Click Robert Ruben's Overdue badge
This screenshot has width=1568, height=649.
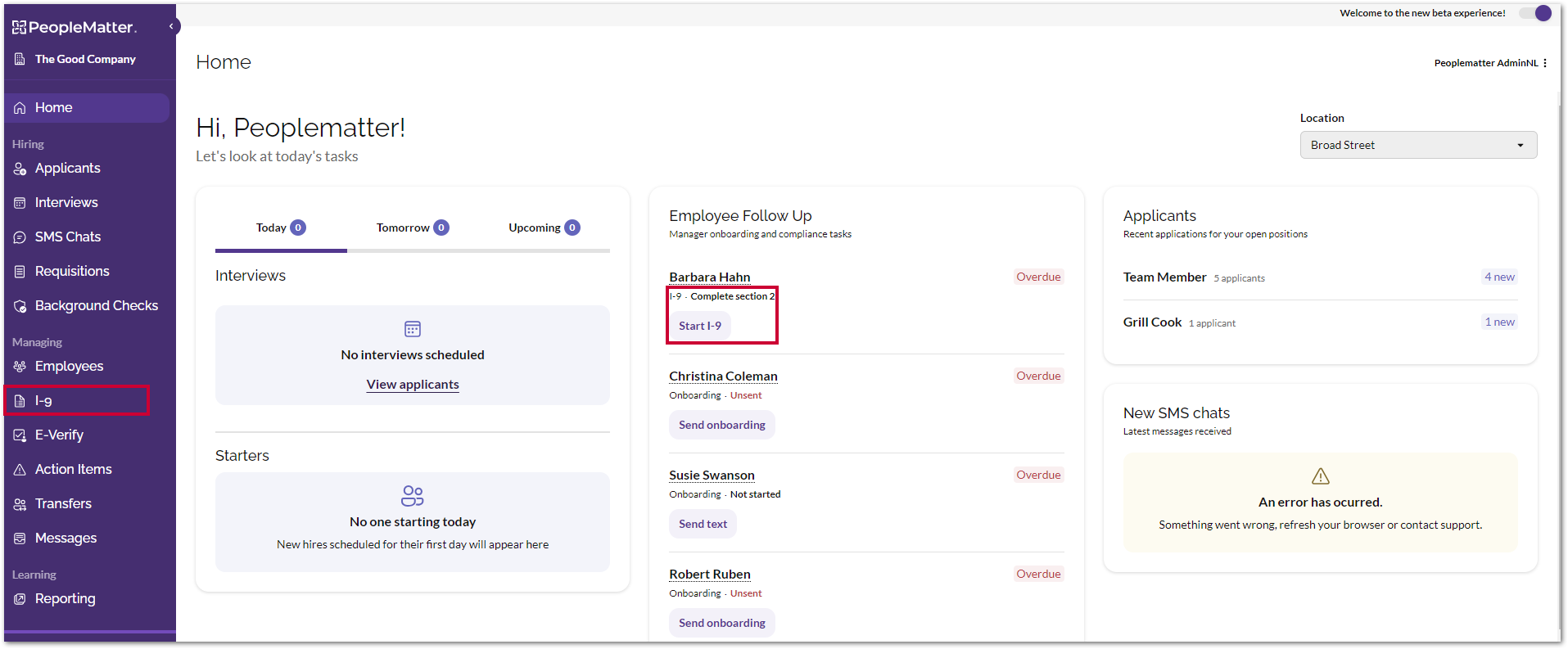[1038, 574]
